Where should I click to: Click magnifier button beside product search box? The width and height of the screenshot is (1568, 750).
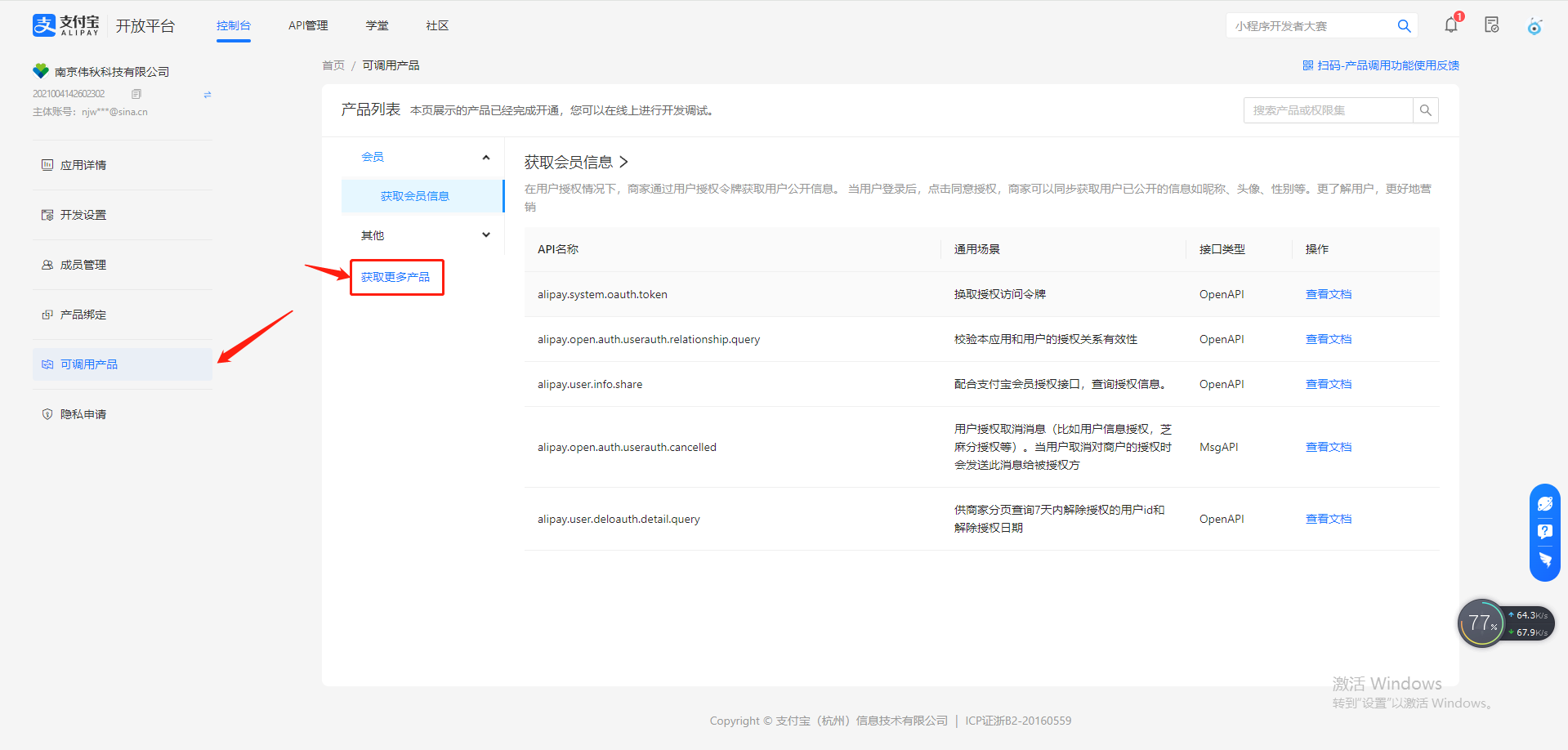click(1426, 110)
